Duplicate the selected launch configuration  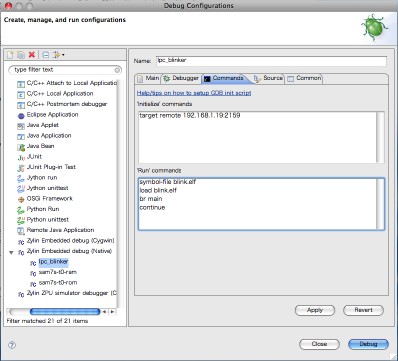tap(21, 55)
